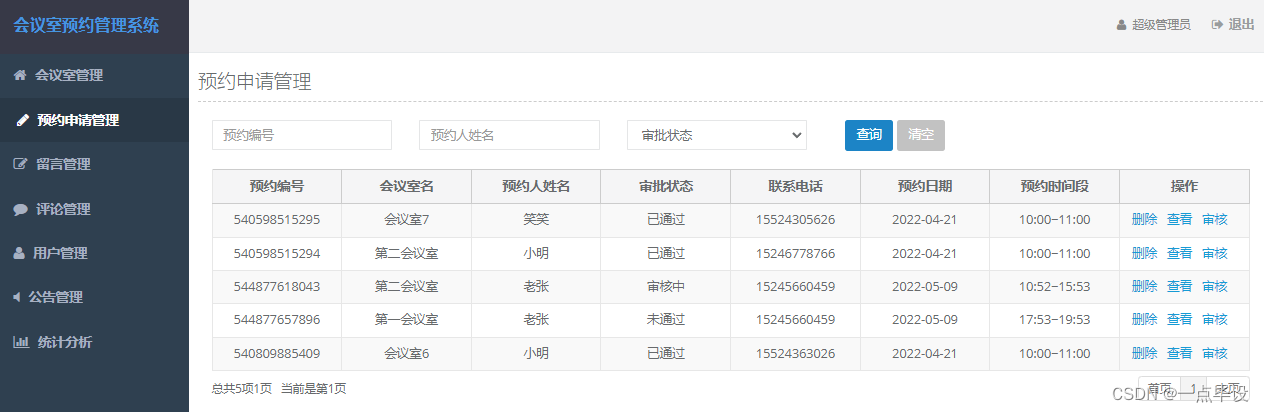Click 审核 for reservation 544877657896
This screenshot has height=412, width=1264.
[x=1214, y=320]
